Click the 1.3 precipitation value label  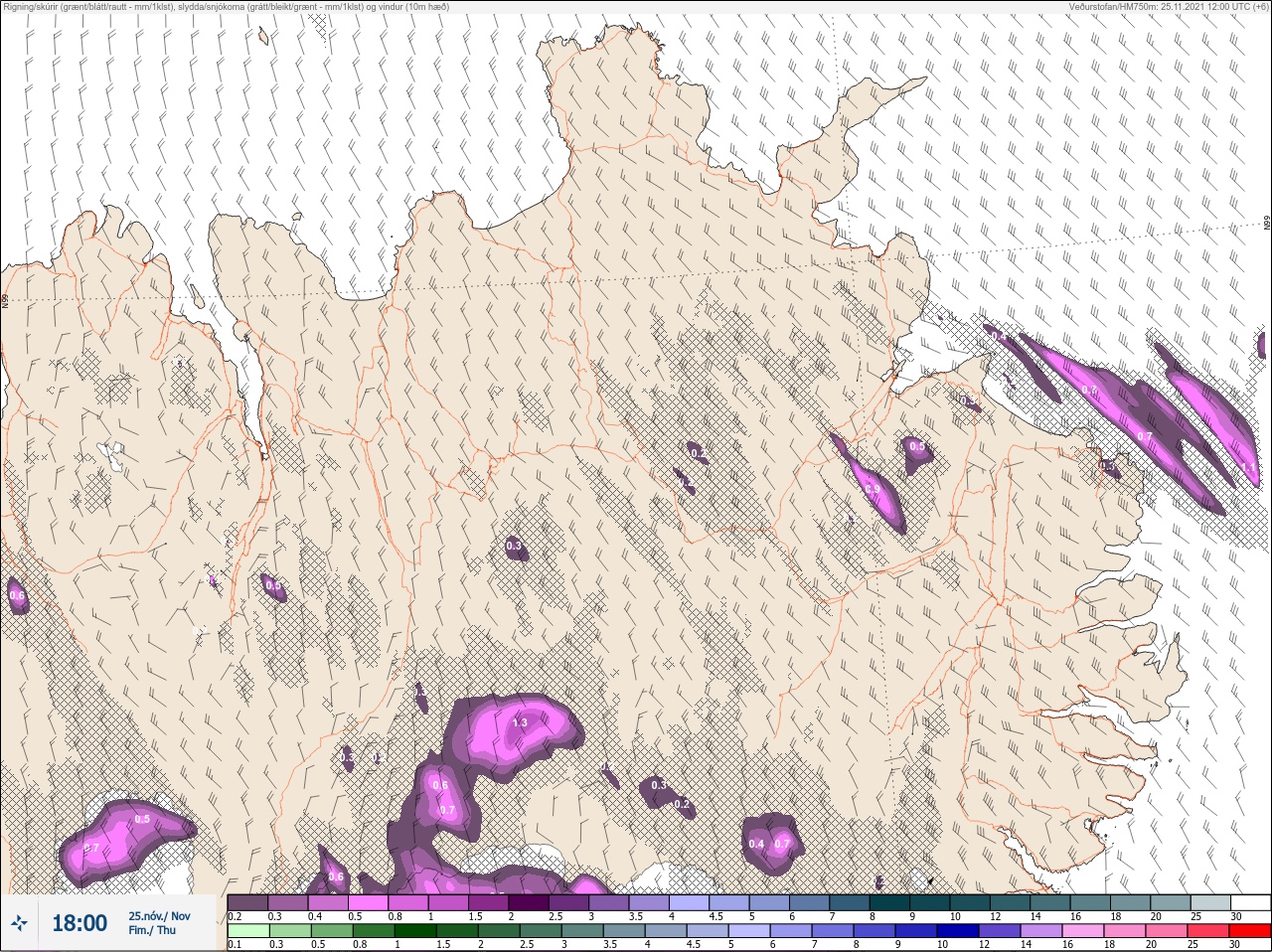pos(520,723)
